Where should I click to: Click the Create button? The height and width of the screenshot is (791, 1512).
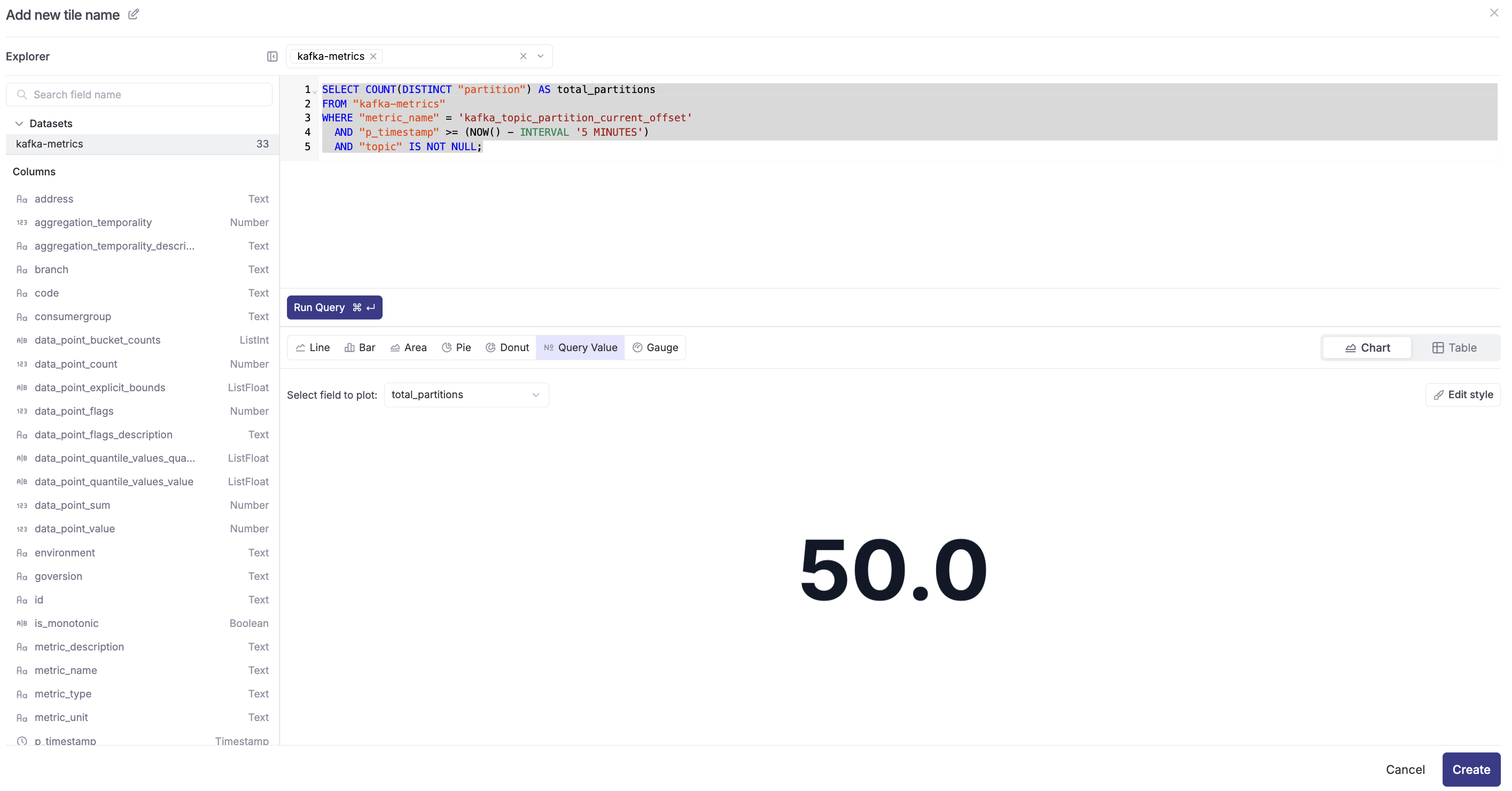[x=1470, y=769]
